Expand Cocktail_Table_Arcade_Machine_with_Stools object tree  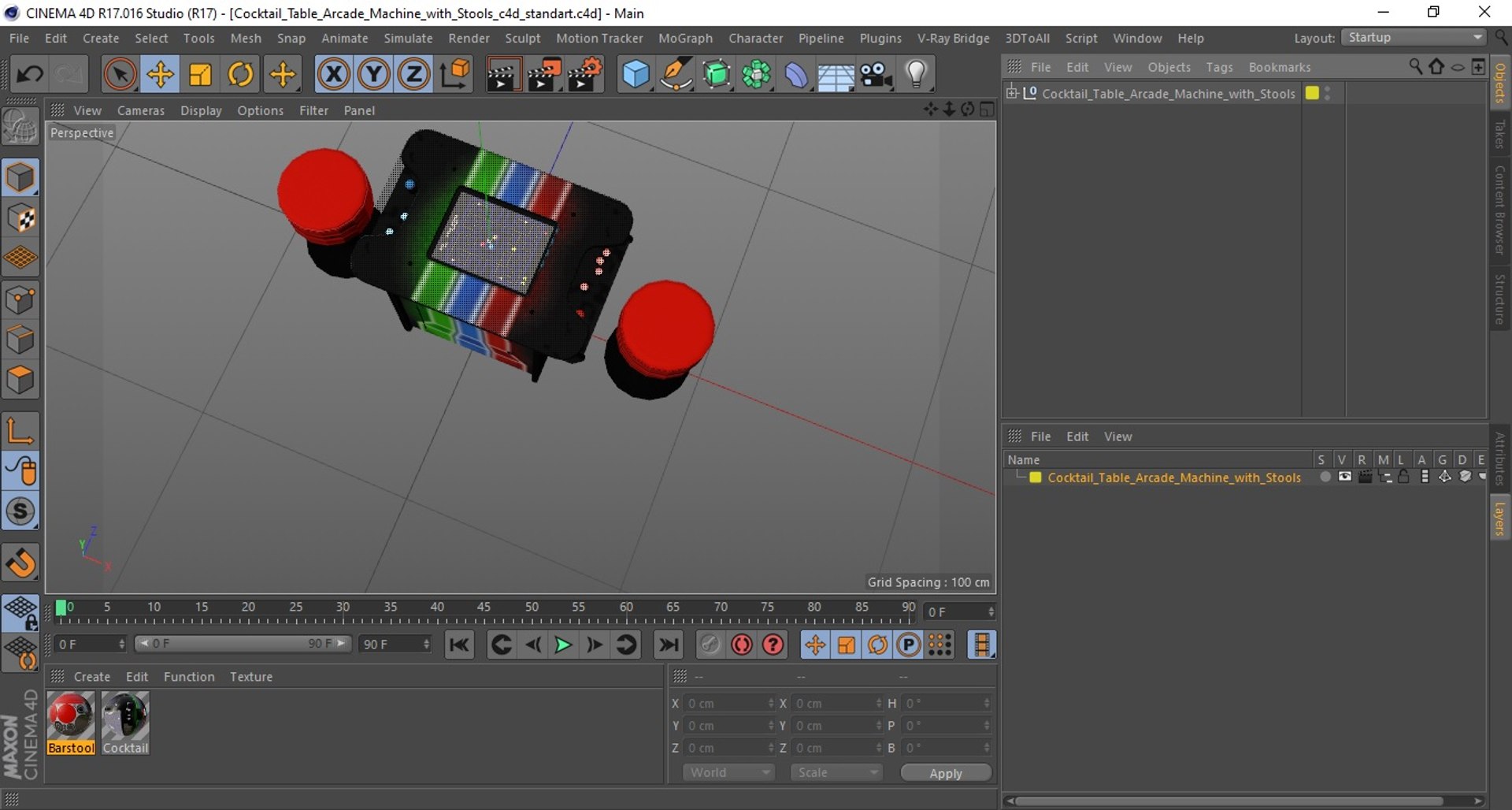(x=1013, y=93)
